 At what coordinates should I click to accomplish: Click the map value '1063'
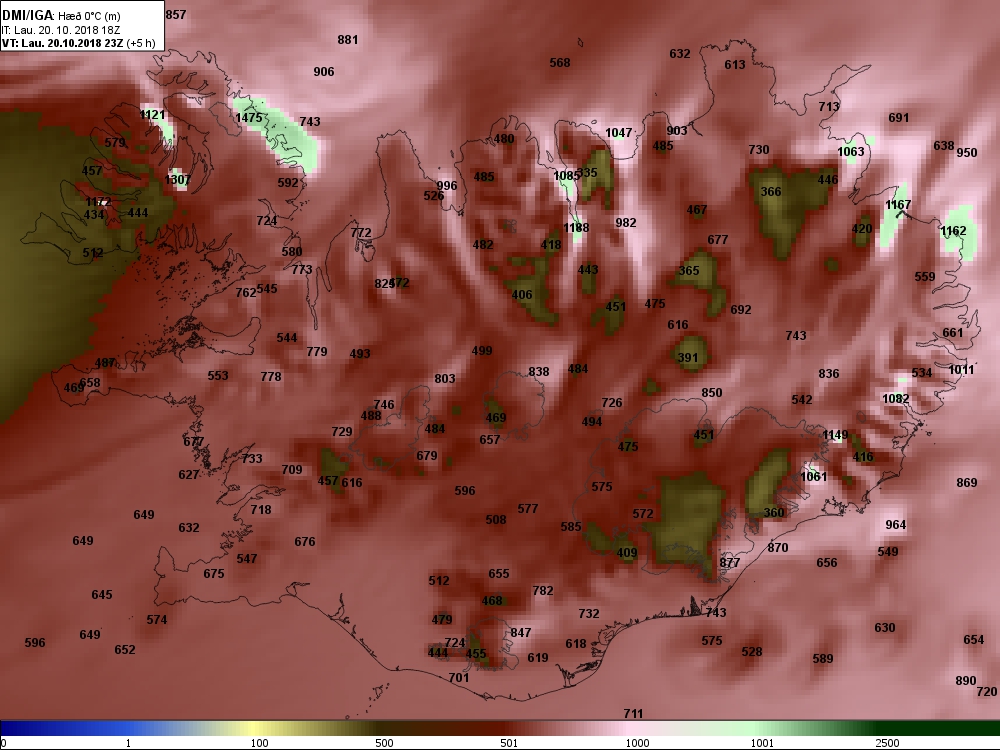(851, 151)
